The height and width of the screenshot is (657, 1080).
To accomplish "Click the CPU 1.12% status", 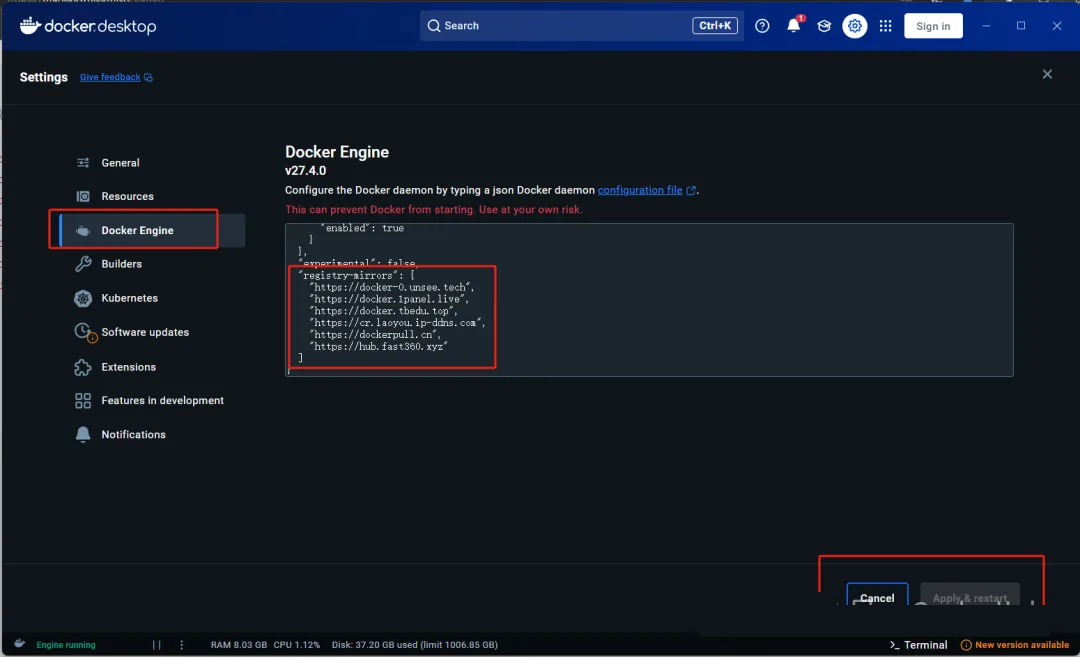I will 297,645.
